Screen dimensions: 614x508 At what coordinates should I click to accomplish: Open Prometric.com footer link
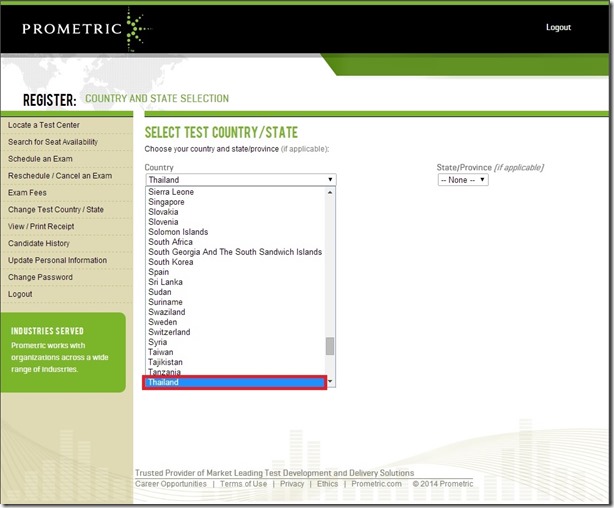click(x=376, y=484)
